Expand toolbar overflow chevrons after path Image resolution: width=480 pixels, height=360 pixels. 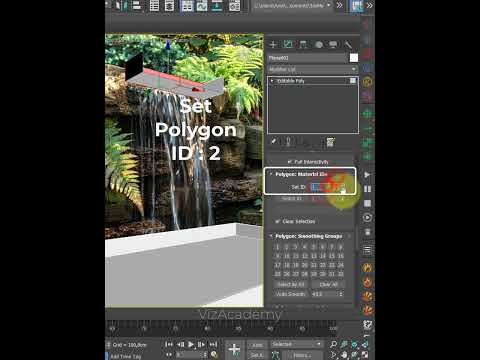[x=339, y=5]
